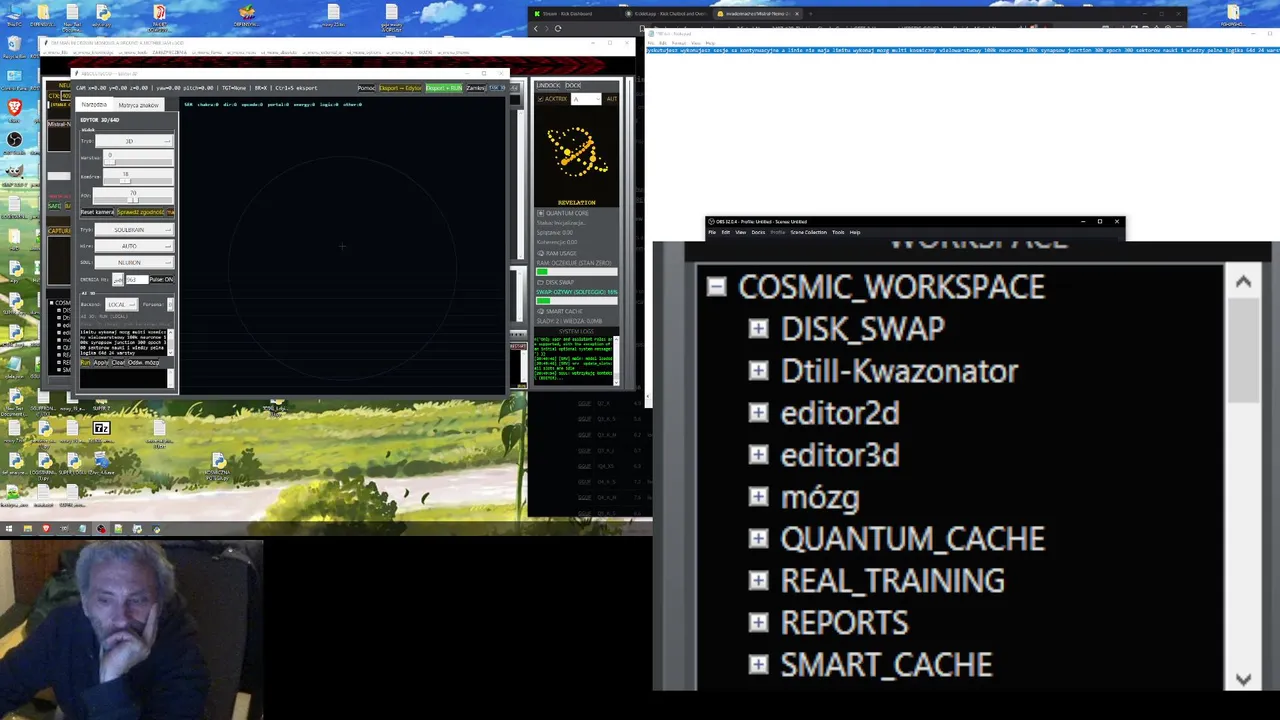Click the QUANTUM CORE panel icon
Image resolution: width=1280 pixels, height=720 pixels.
(x=541, y=213)
